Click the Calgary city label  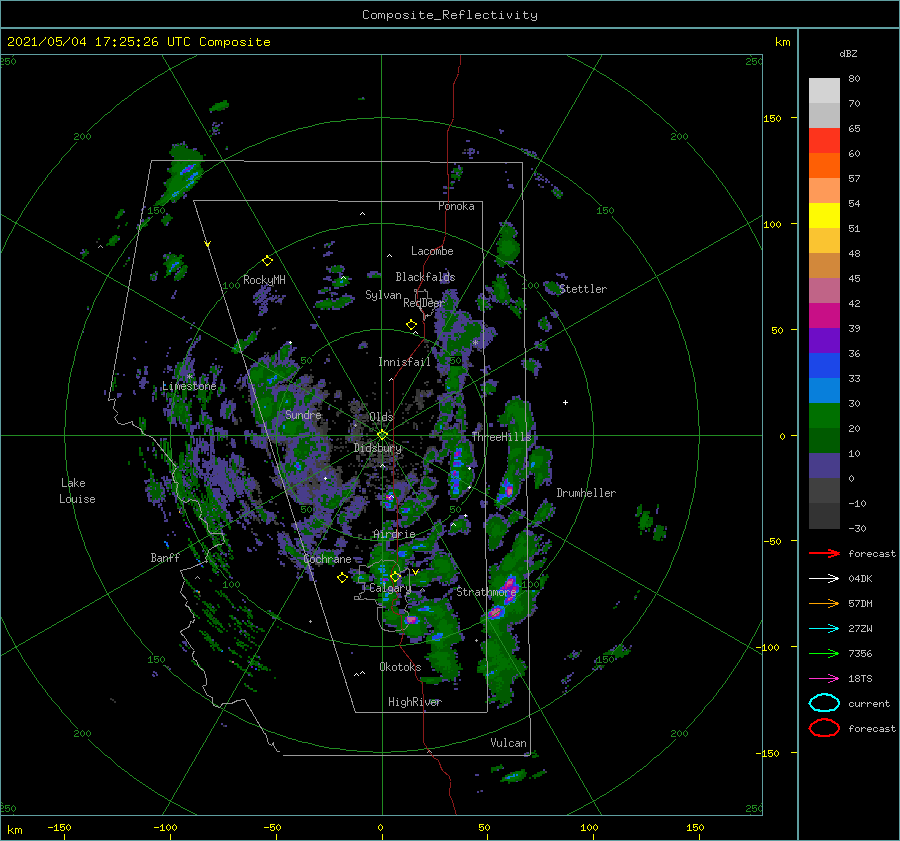pyautogui.click(x=390, y=588)
